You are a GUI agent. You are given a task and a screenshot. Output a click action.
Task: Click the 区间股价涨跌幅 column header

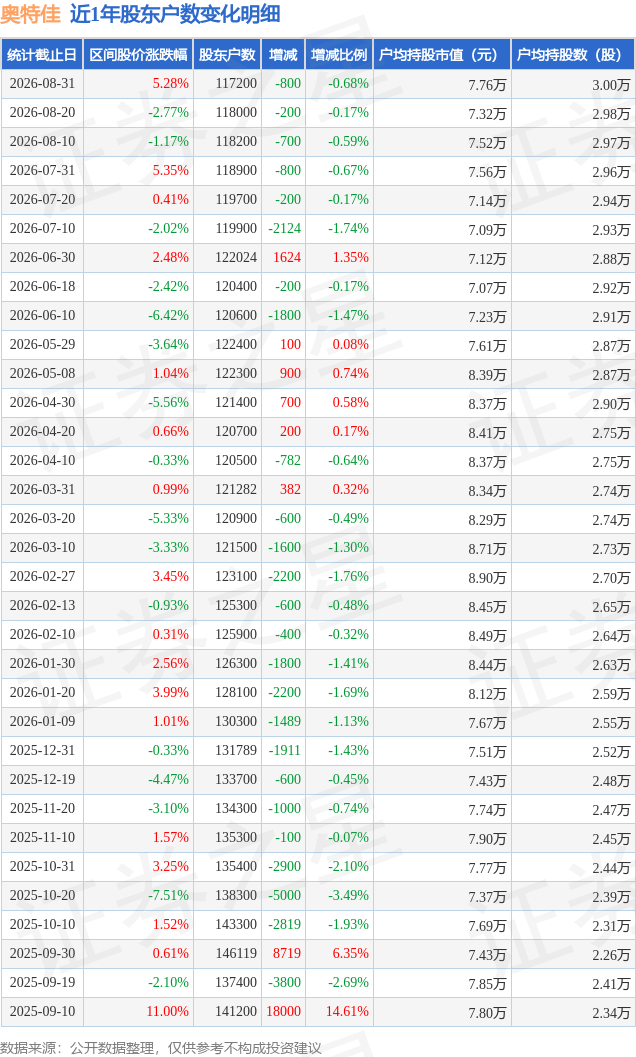point(138,55)
